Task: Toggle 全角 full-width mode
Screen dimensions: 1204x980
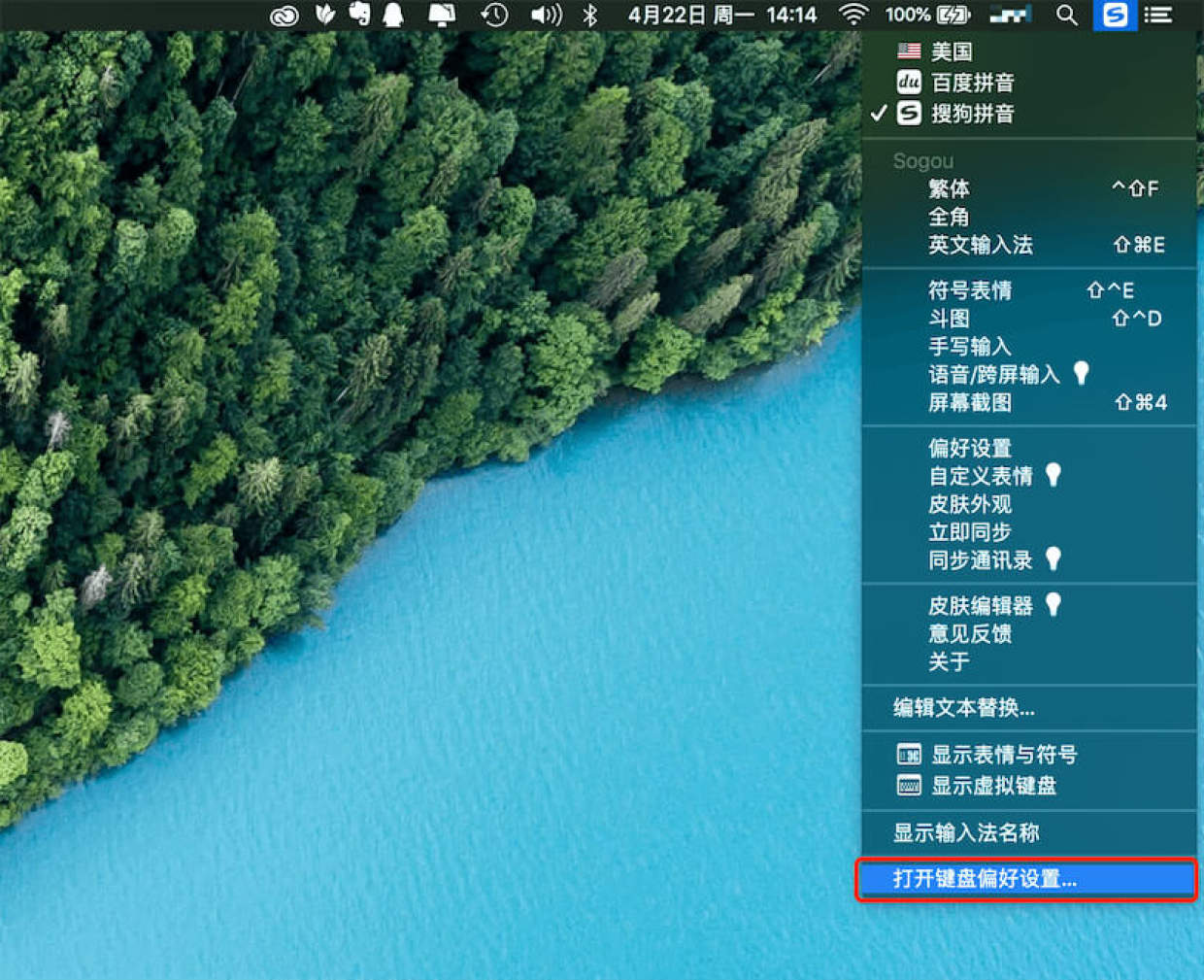Action: [x=1029, y=217]
